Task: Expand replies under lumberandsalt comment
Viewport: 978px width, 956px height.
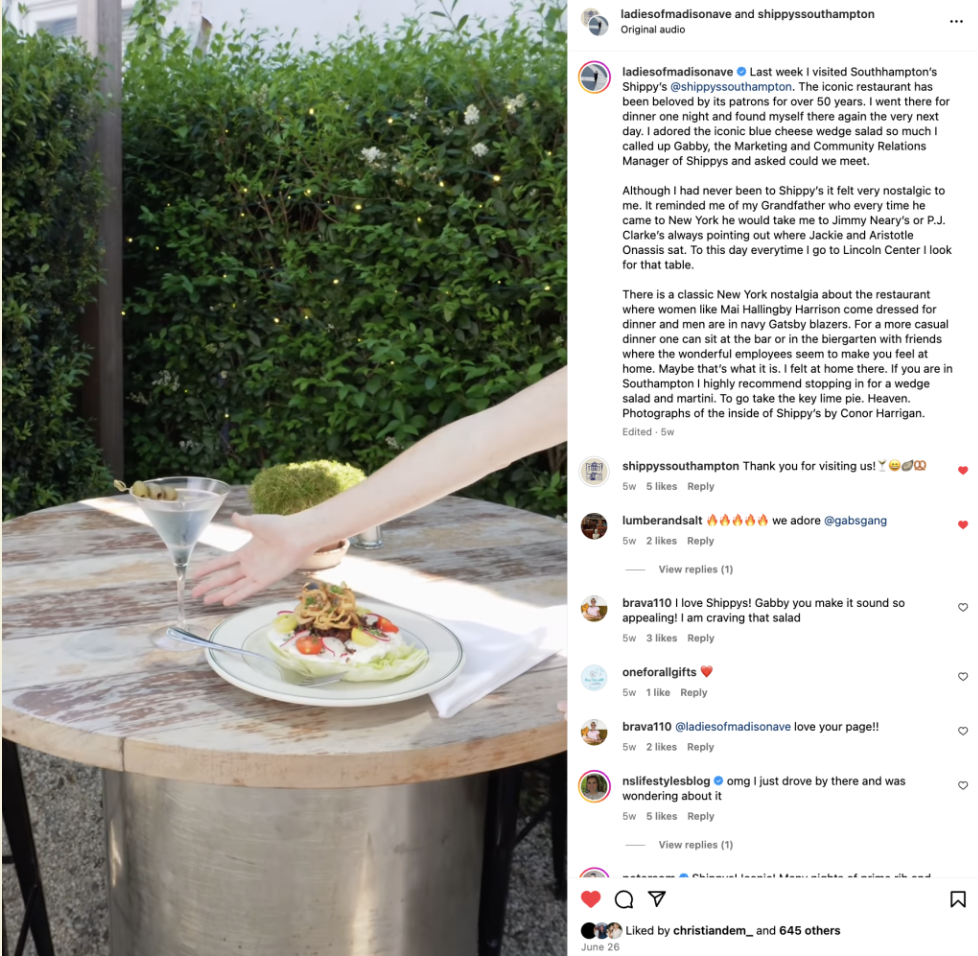Action: (695, 569)
